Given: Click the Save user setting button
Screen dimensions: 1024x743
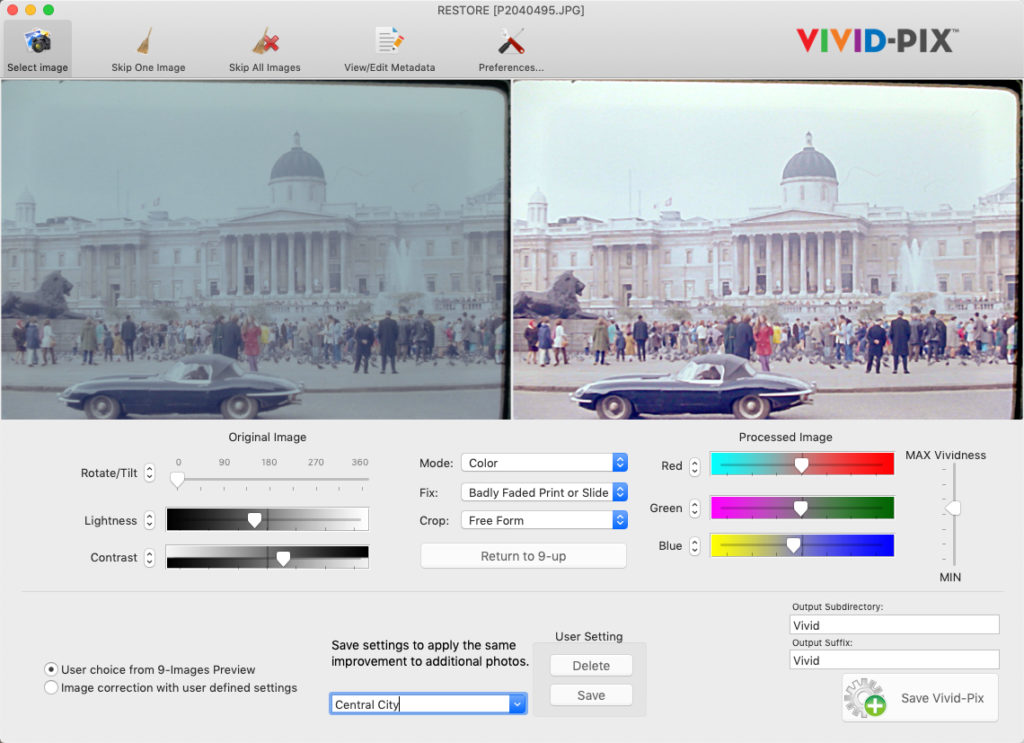Looking at the screenshot, I should coord(591,695).
